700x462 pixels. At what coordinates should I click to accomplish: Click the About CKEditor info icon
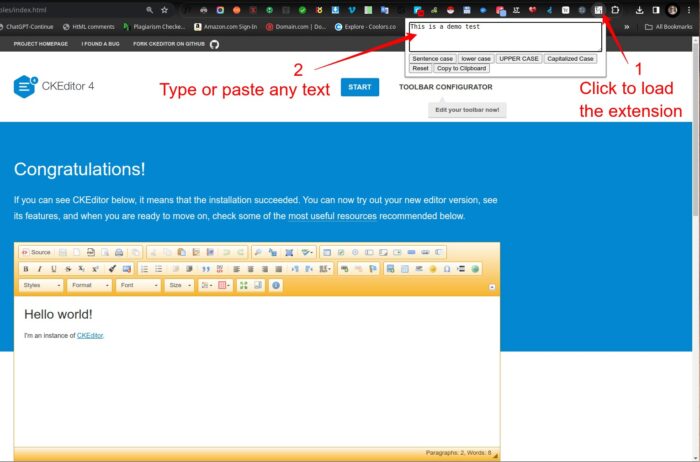(276, 285)
